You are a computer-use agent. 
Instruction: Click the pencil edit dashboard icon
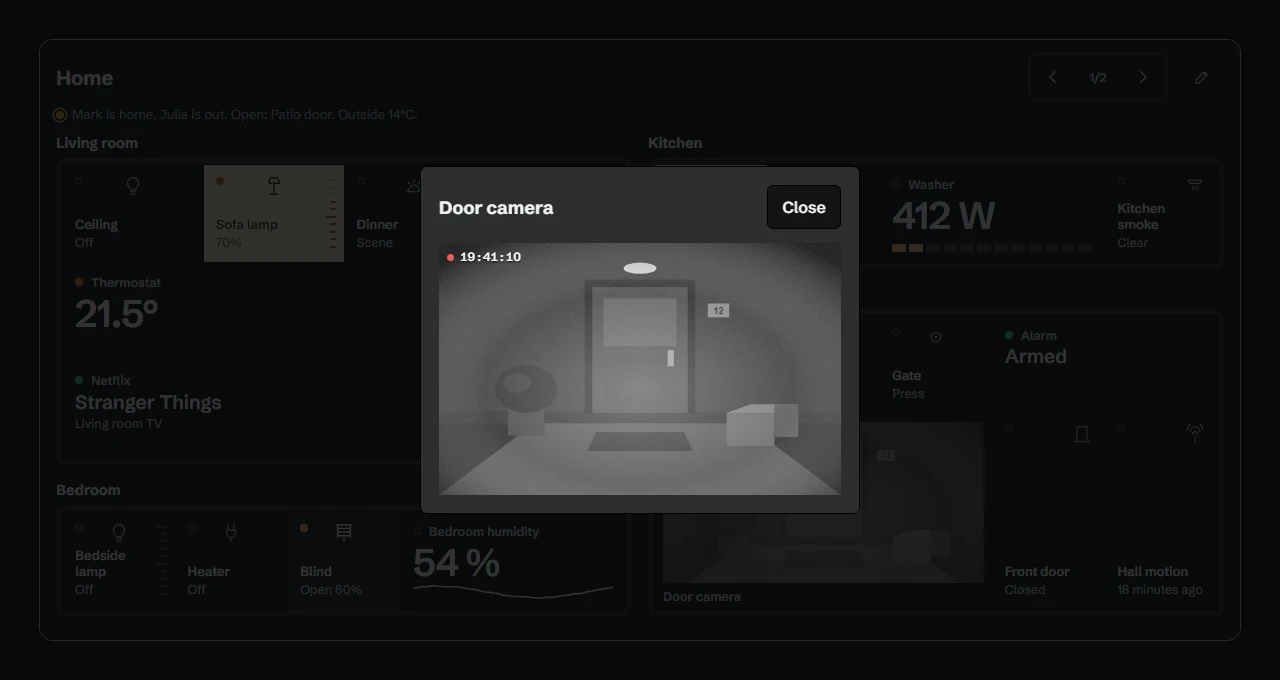tap(1202, 77)
